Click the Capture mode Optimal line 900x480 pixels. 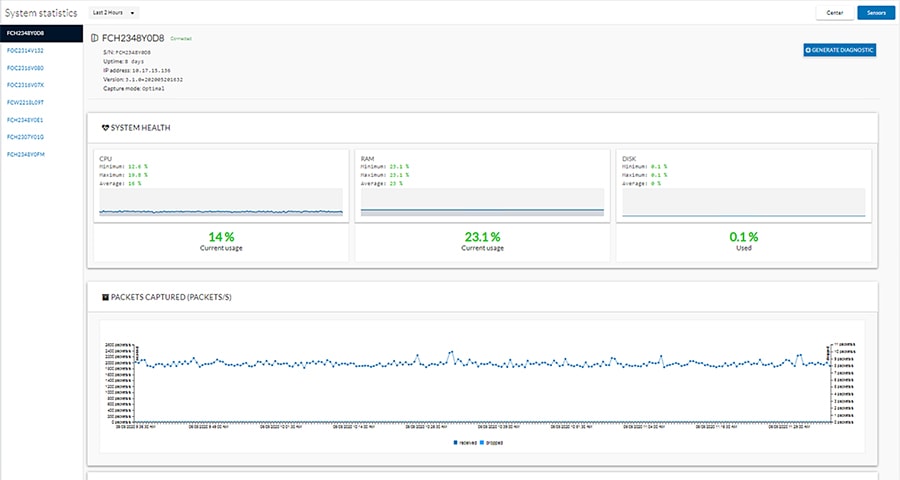[x=134, y=88]
